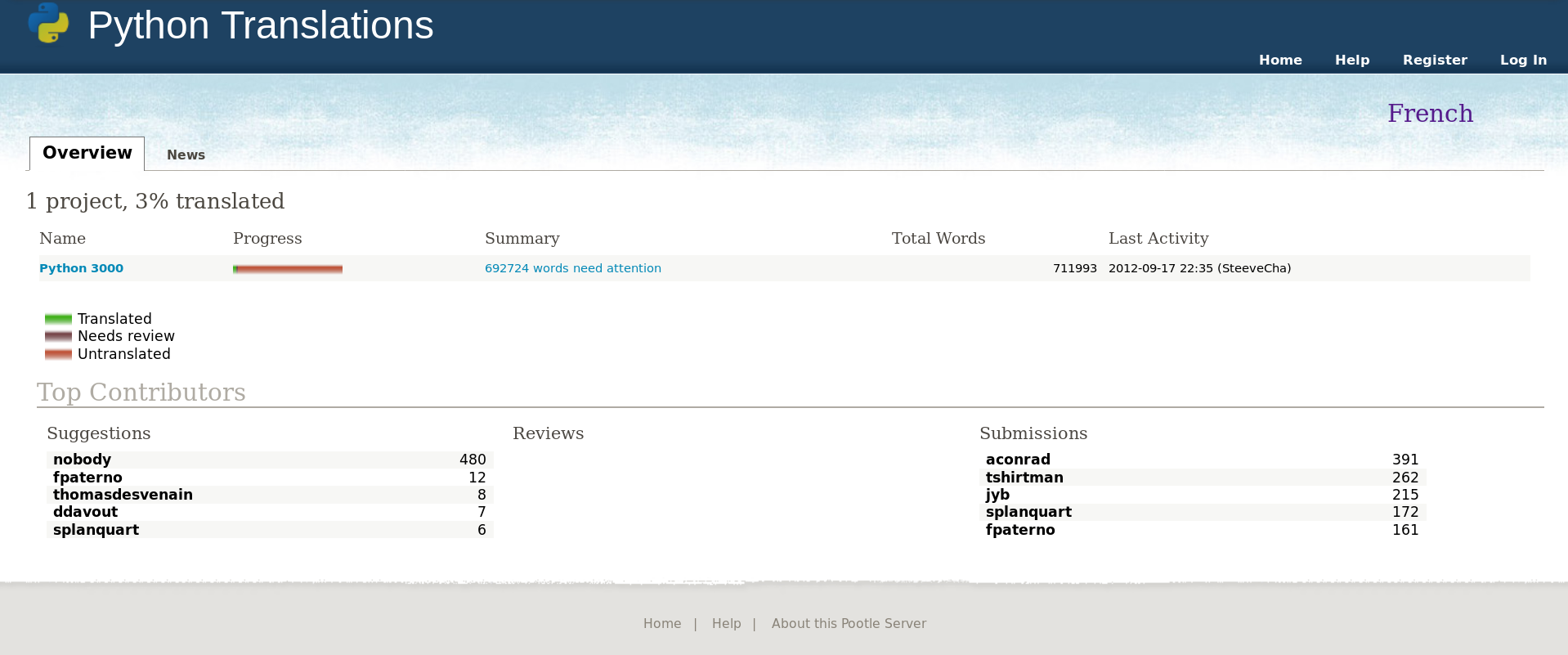
Task: Click the Progress column header
Action: pyautogui.click(x=267, y=238)
